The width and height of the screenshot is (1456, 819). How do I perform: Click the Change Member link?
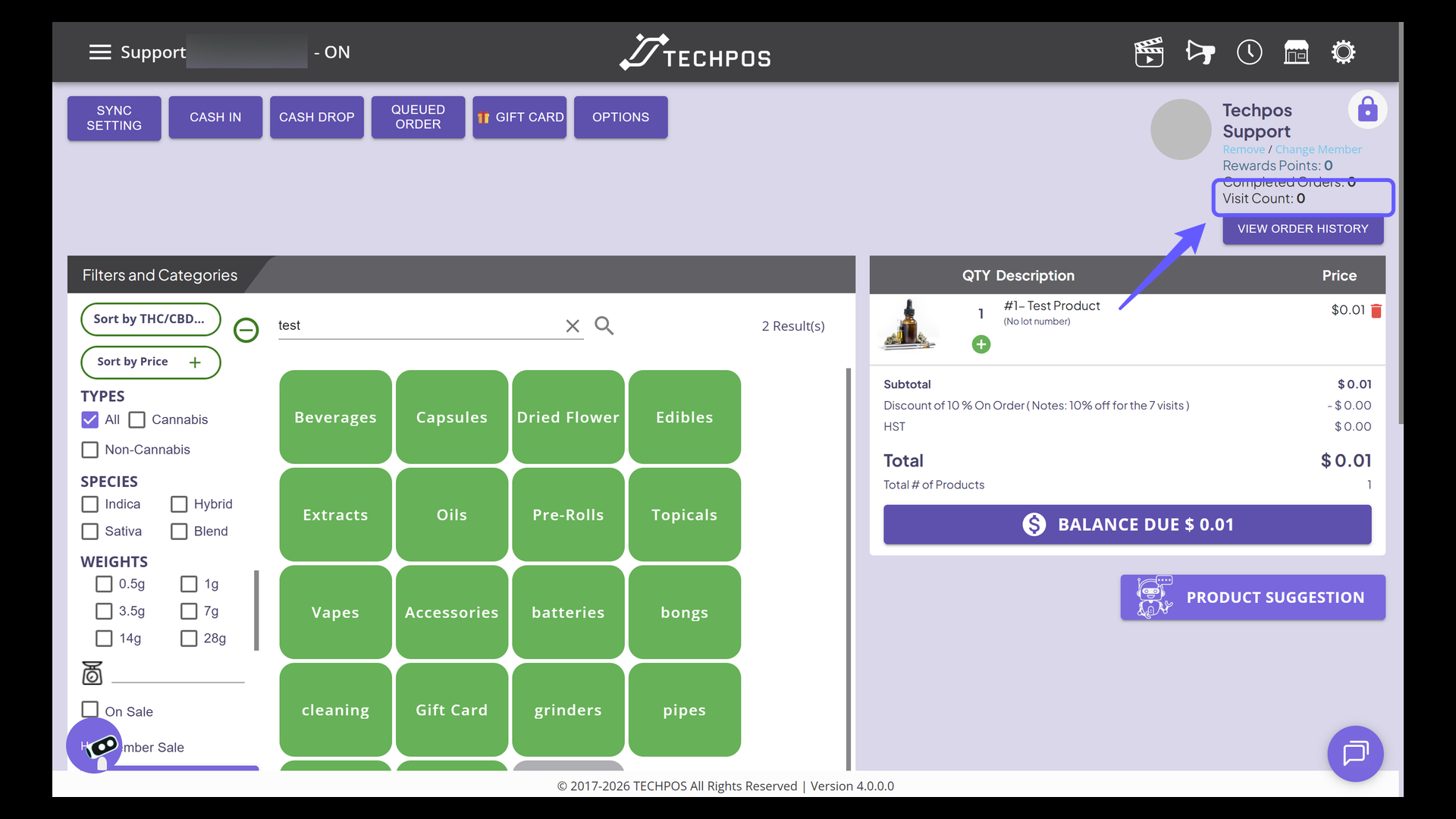[x=1319, y=149]
